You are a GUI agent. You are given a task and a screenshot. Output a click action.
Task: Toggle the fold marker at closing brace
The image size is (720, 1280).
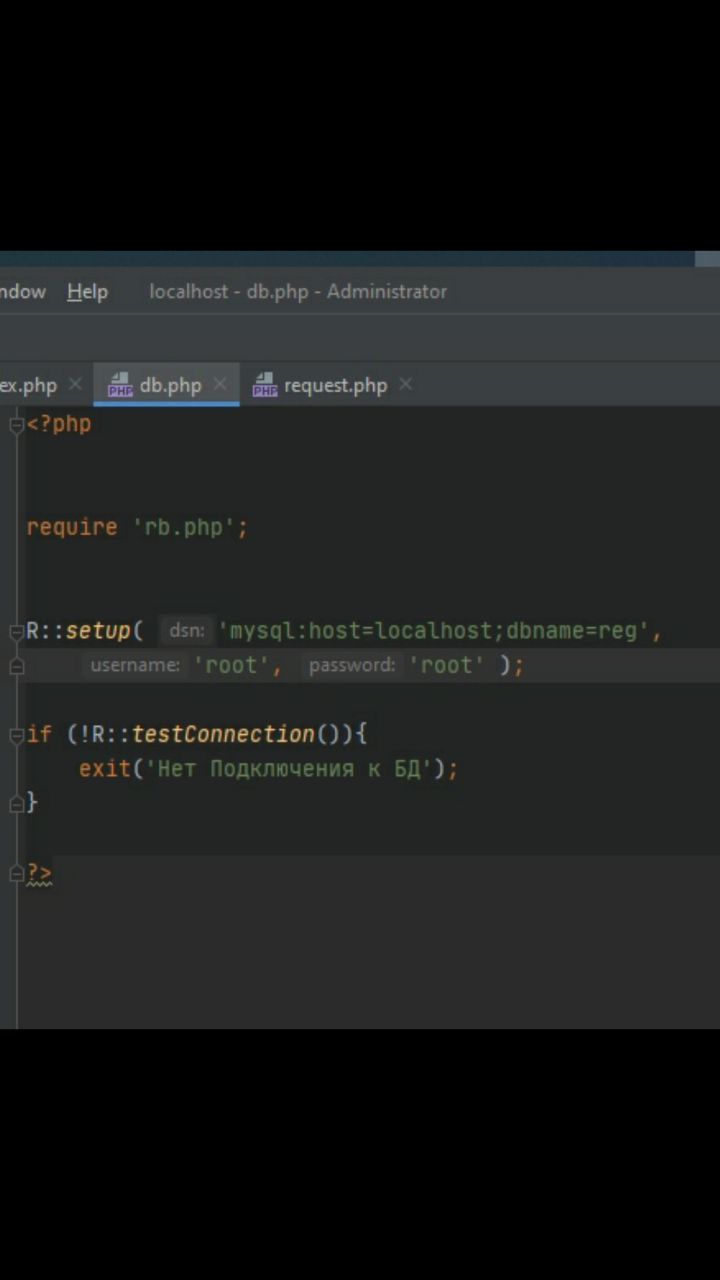point(16,803)
